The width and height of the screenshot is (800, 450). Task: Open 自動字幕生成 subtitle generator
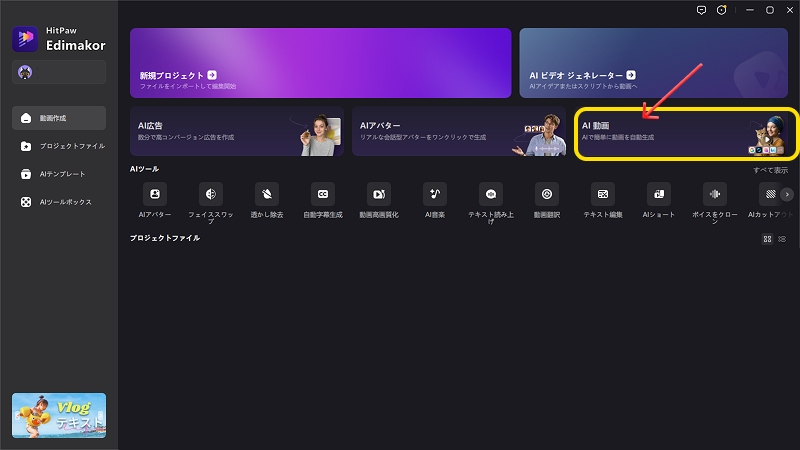[x=323, y=194]
